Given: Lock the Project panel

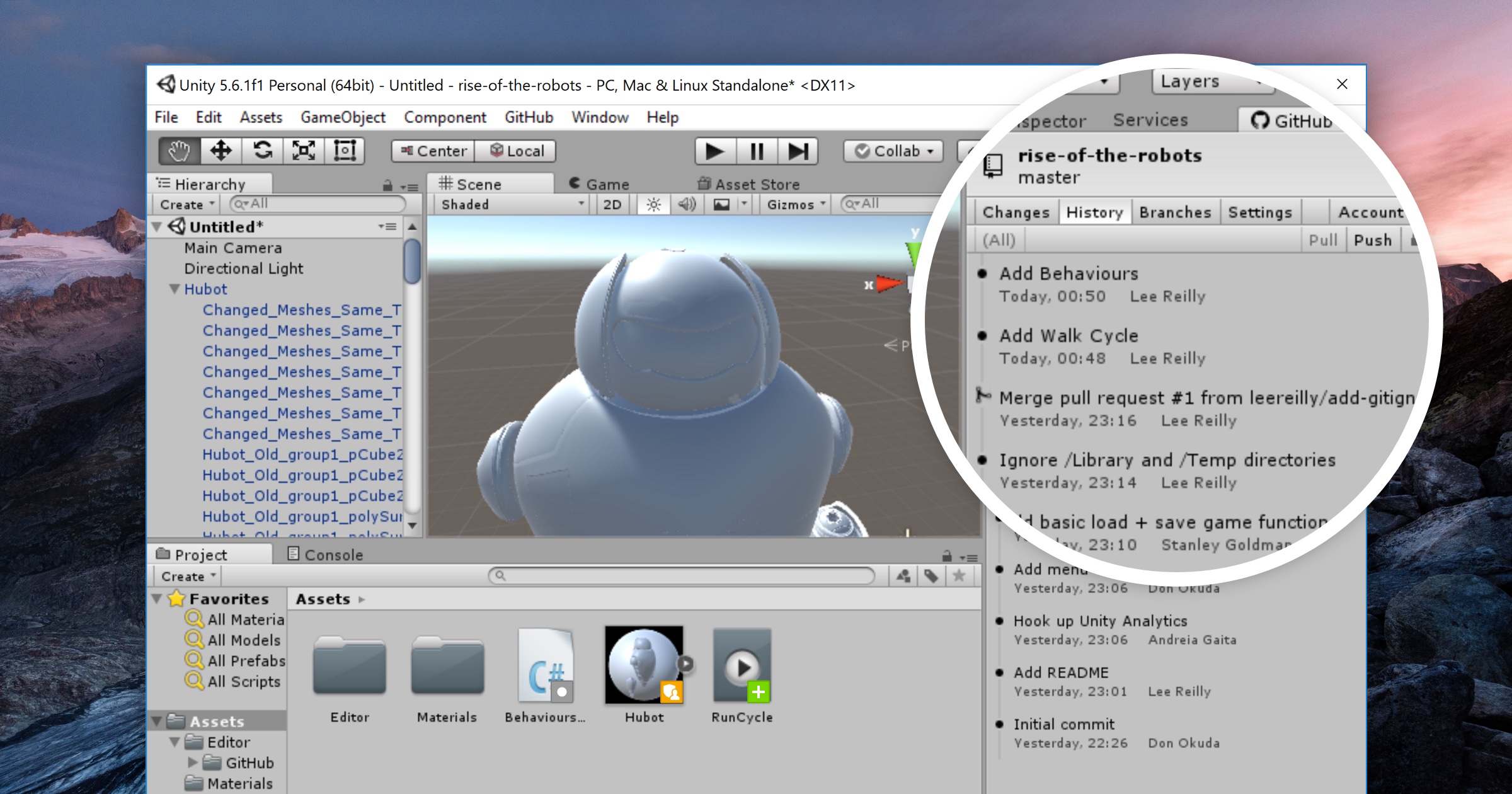Looking at the screenshot, I should pos(947,556).
